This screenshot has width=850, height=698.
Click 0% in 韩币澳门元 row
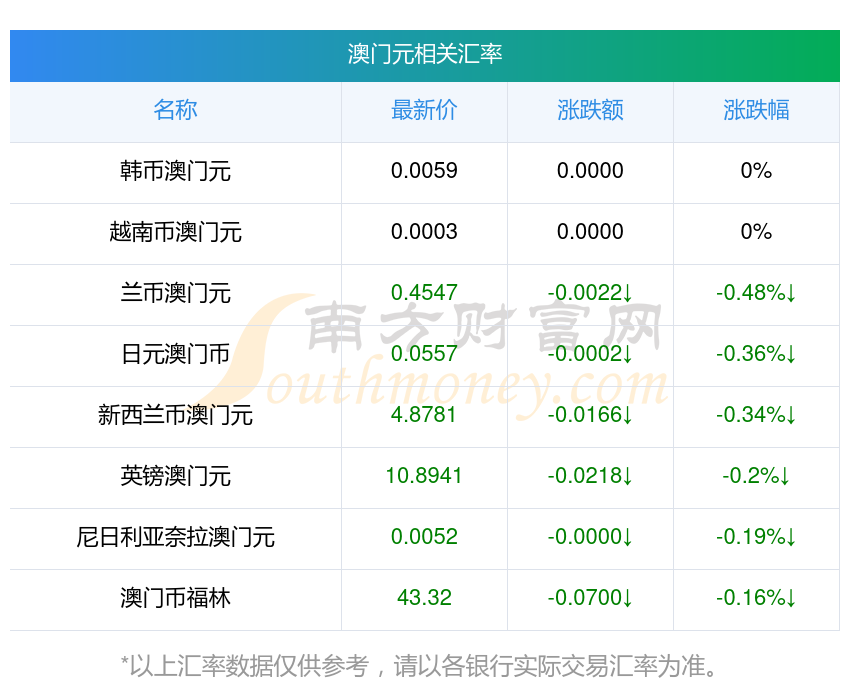coord(756,171)
